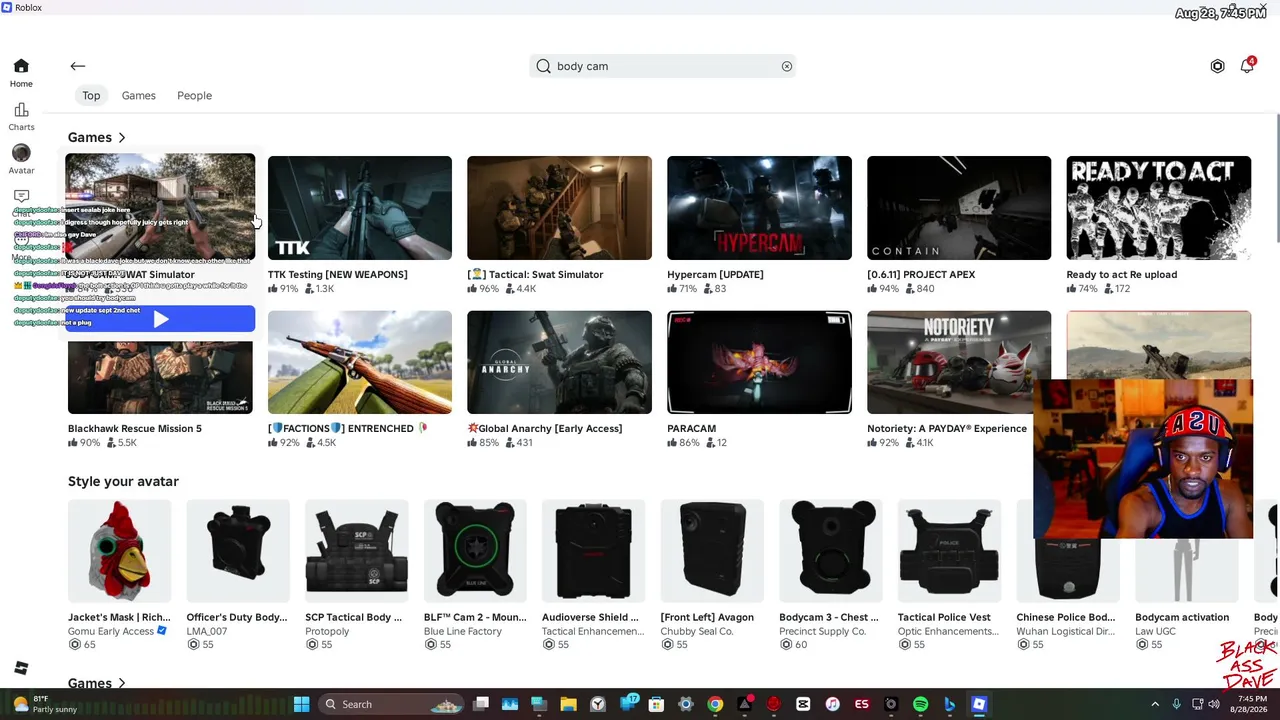Open the Robux balance icon
This screenshot has height=720, width=1280.
1217,66
